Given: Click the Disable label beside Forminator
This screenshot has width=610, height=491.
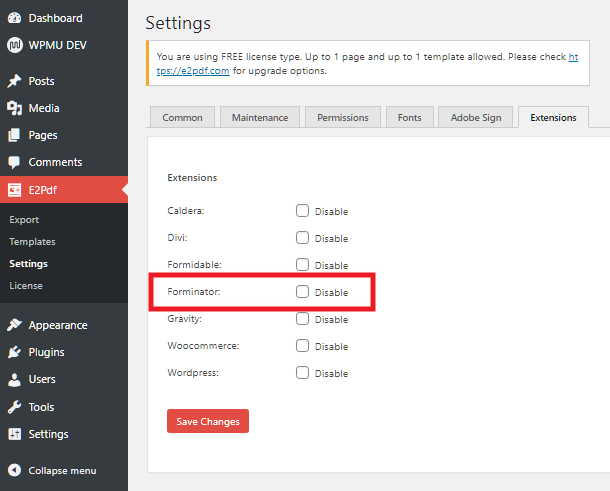Looking at the screenshot, I should [331, 292].
